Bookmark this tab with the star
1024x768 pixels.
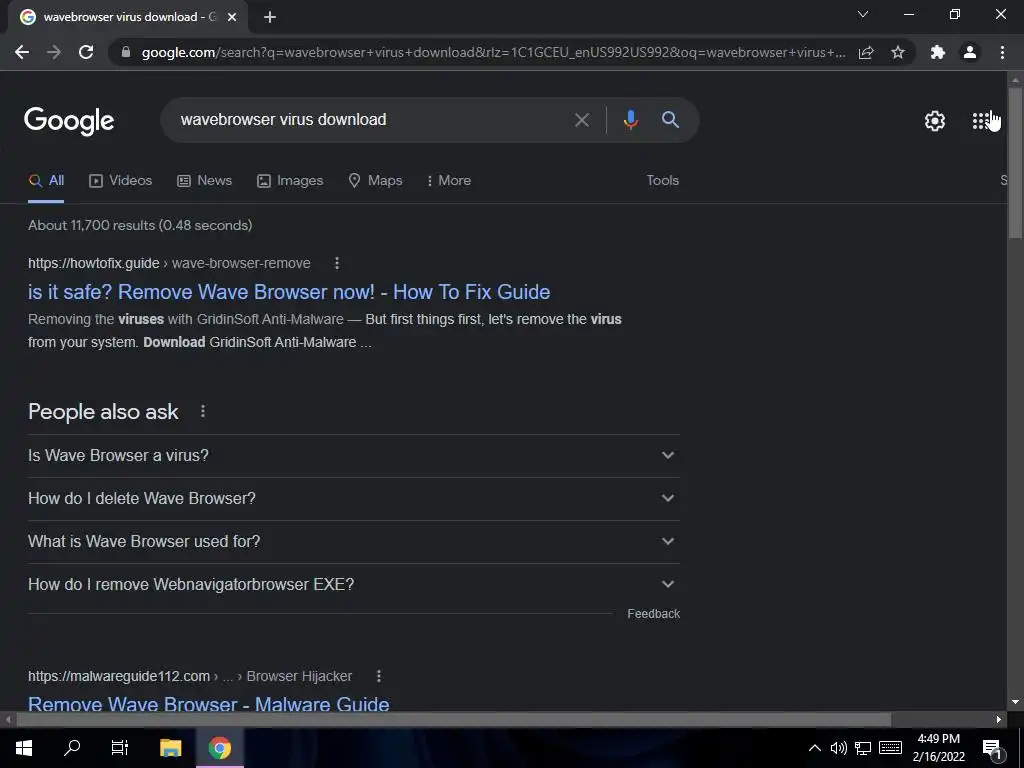pyautogui.click(x=898, y=52)
